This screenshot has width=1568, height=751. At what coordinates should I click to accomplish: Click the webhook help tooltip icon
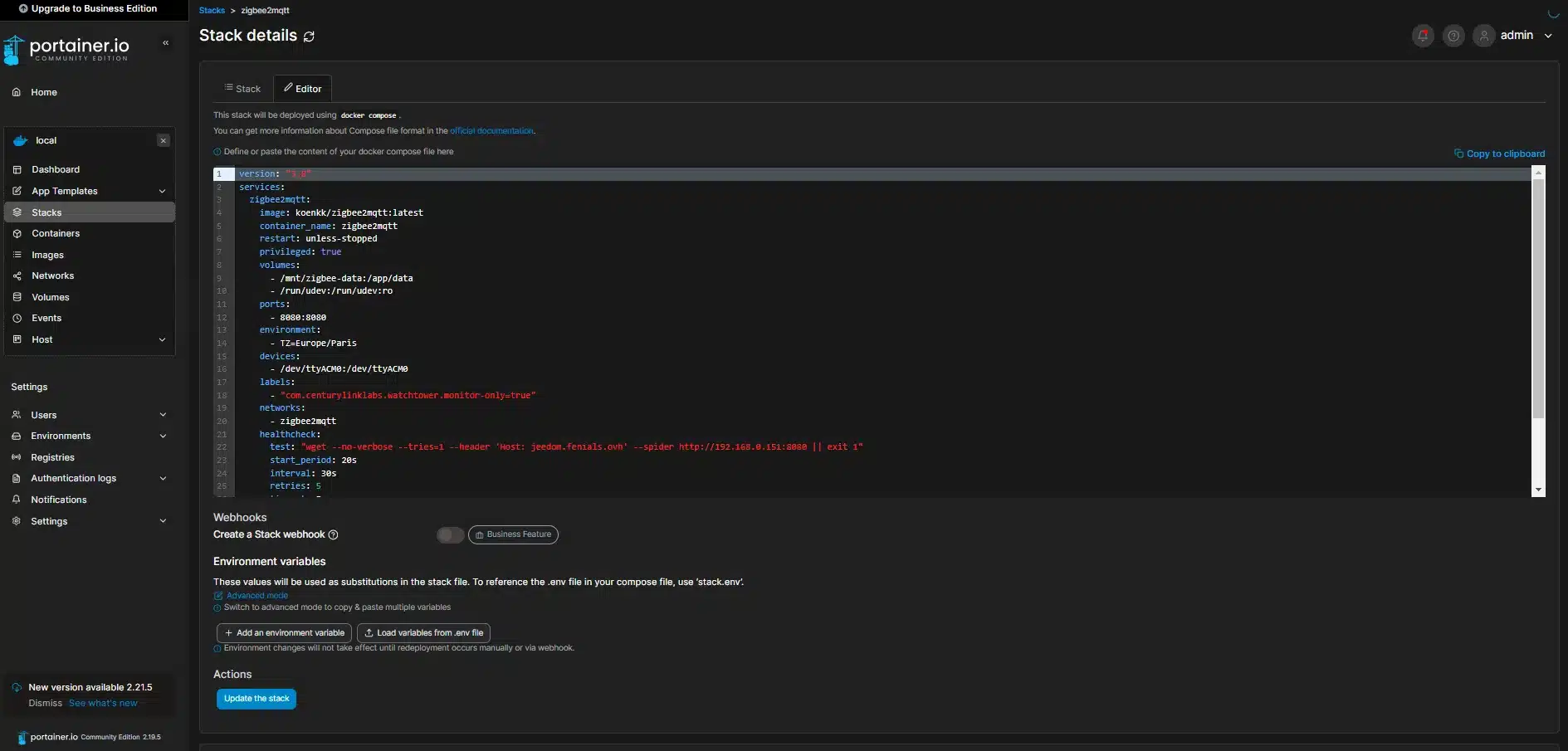coord(333,535)
